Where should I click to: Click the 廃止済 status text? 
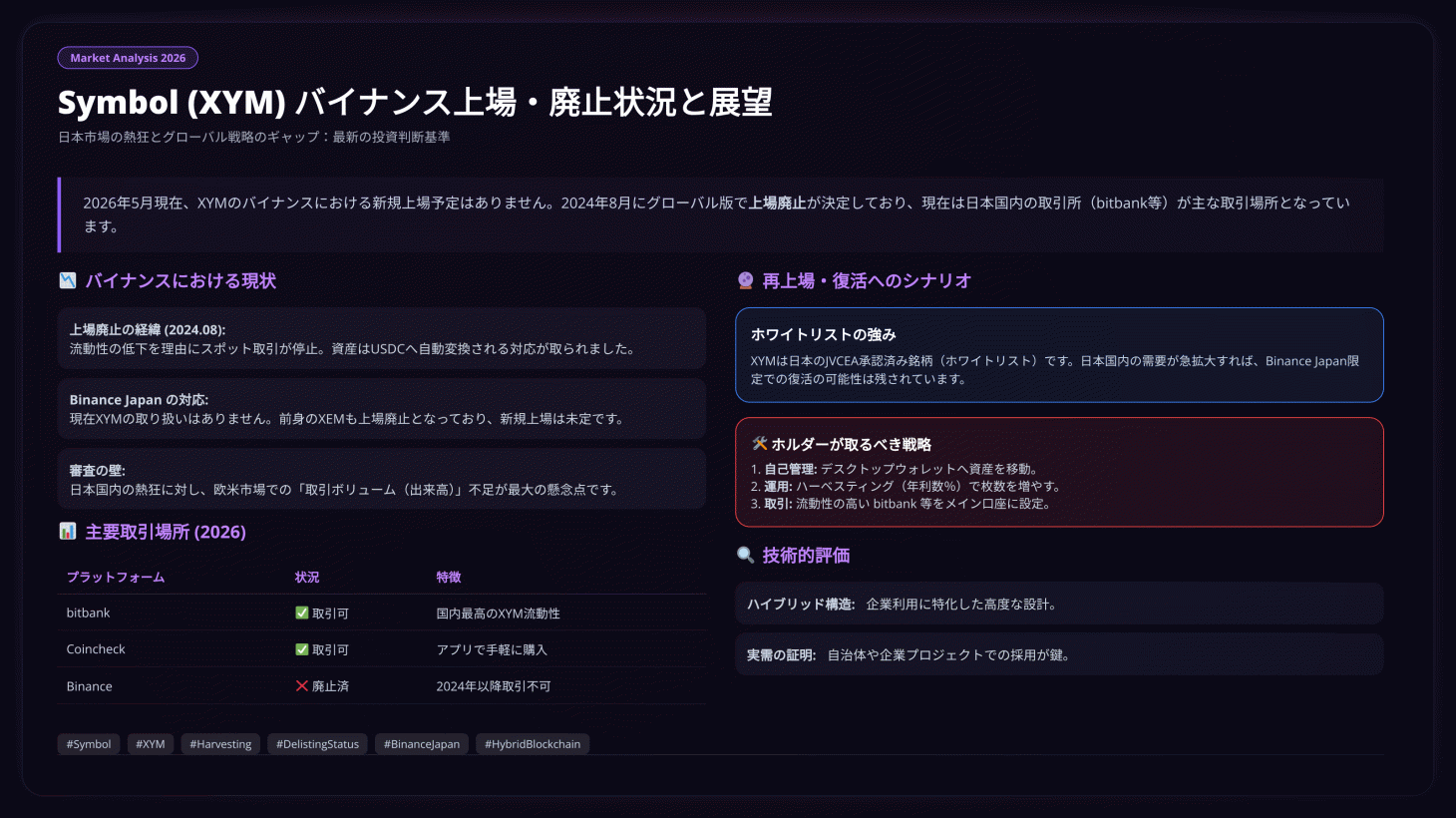330,686
